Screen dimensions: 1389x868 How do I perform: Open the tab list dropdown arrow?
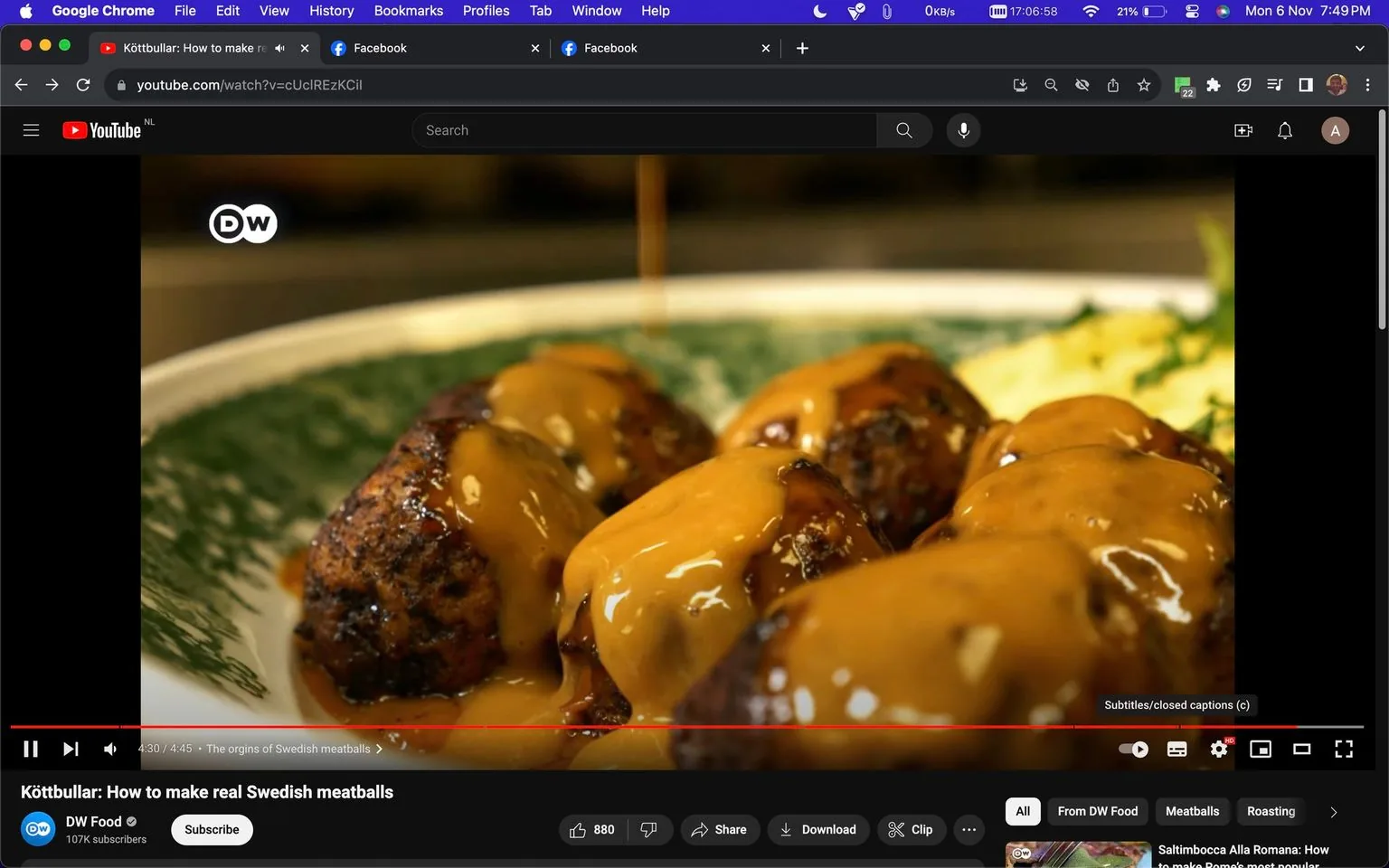pos(1360,47)
